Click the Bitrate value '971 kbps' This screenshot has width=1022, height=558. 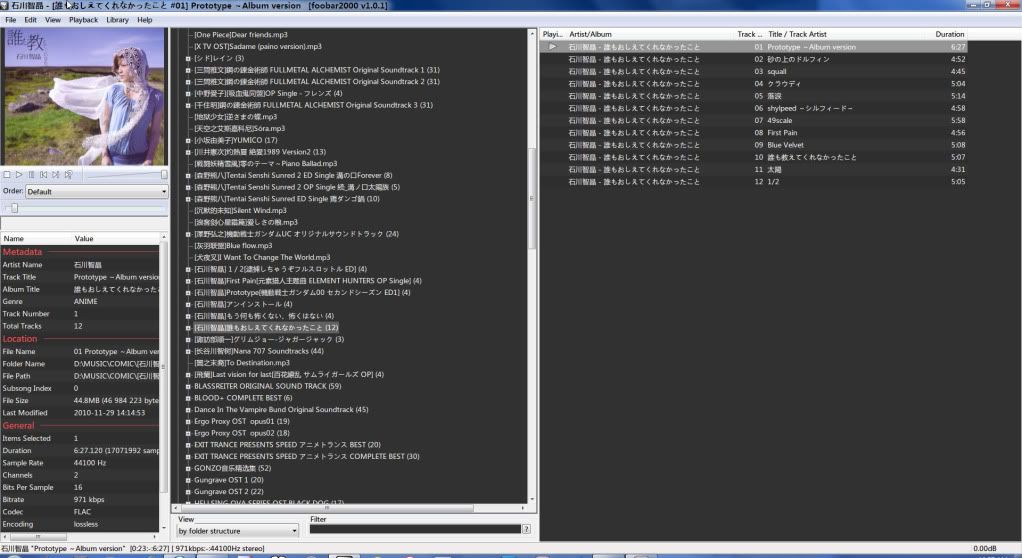[x=89, y=499]
